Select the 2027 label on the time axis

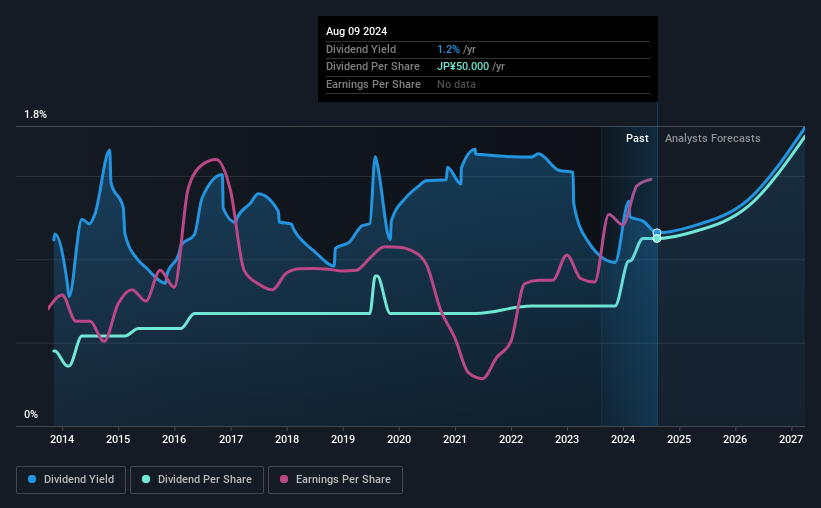coord(791,439)
